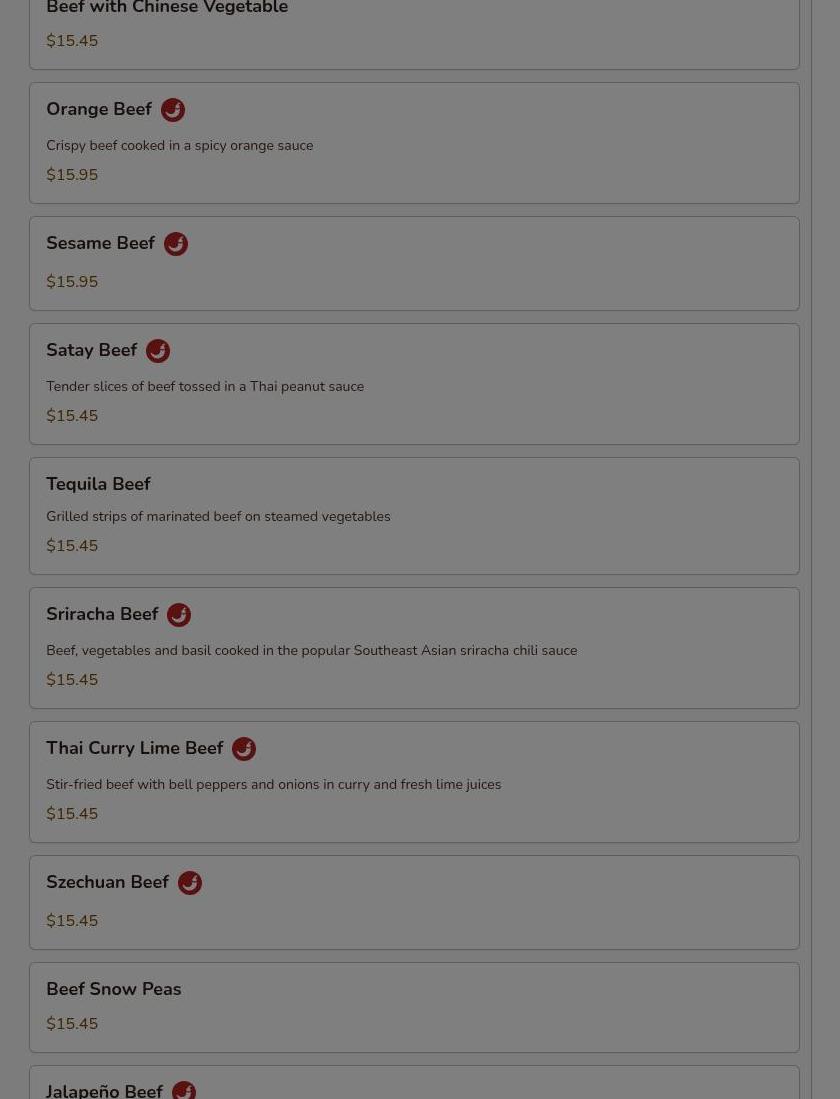The height and width of the screenshot is (1099, 840).
Task: Click the spicy chili icon beside Sesame Beef
Action: coord(176,244)
